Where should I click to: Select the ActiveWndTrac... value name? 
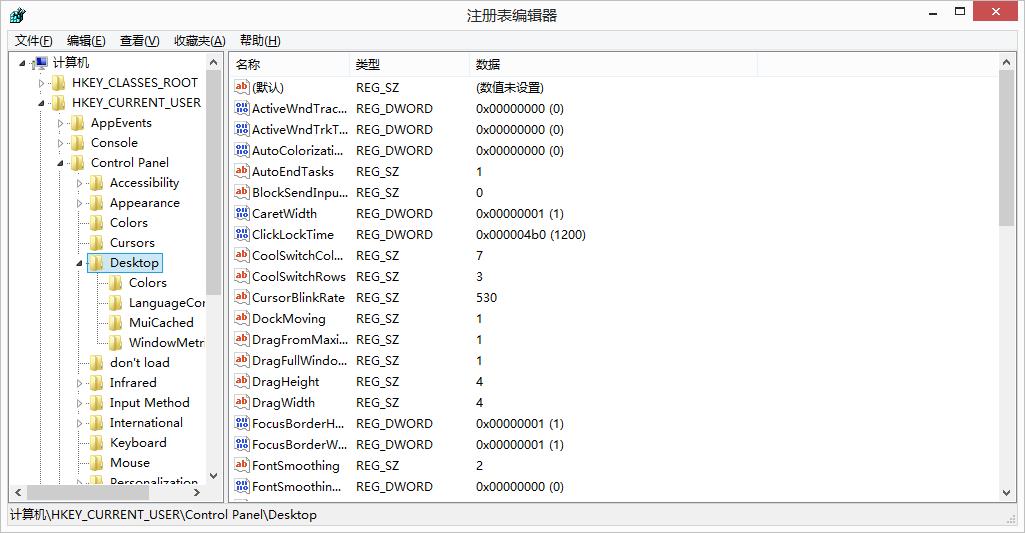coord(299,109)
